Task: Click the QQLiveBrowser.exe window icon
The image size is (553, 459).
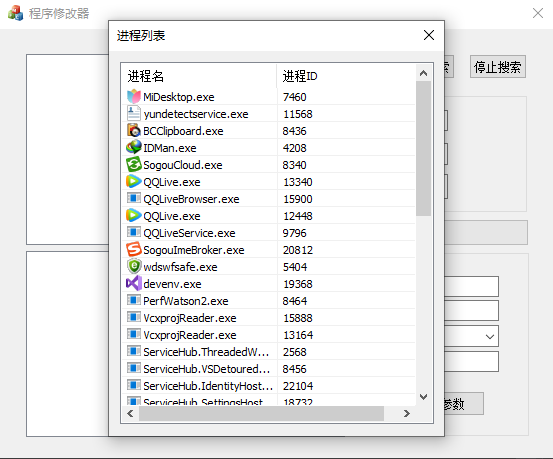Action: (134, 198)
